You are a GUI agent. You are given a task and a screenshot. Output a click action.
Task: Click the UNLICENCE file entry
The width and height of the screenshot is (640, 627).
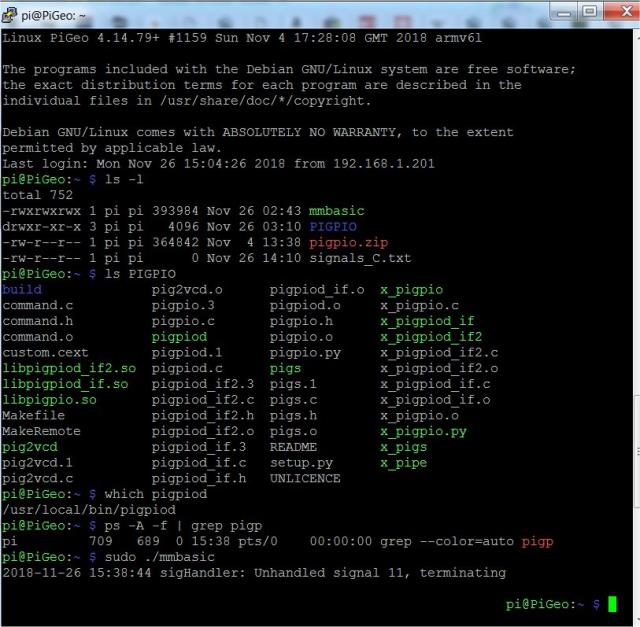(x=305, y=478)
